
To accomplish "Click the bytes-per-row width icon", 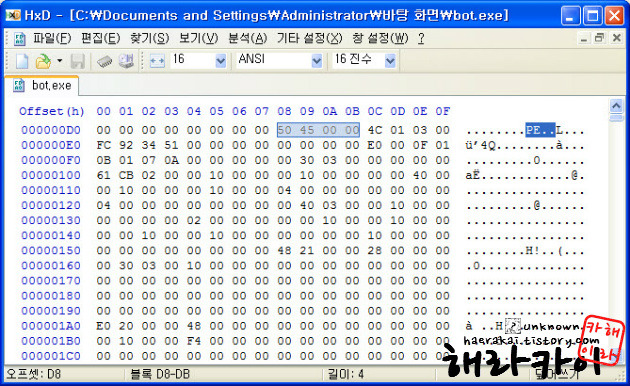I will [x=157, y=61].
